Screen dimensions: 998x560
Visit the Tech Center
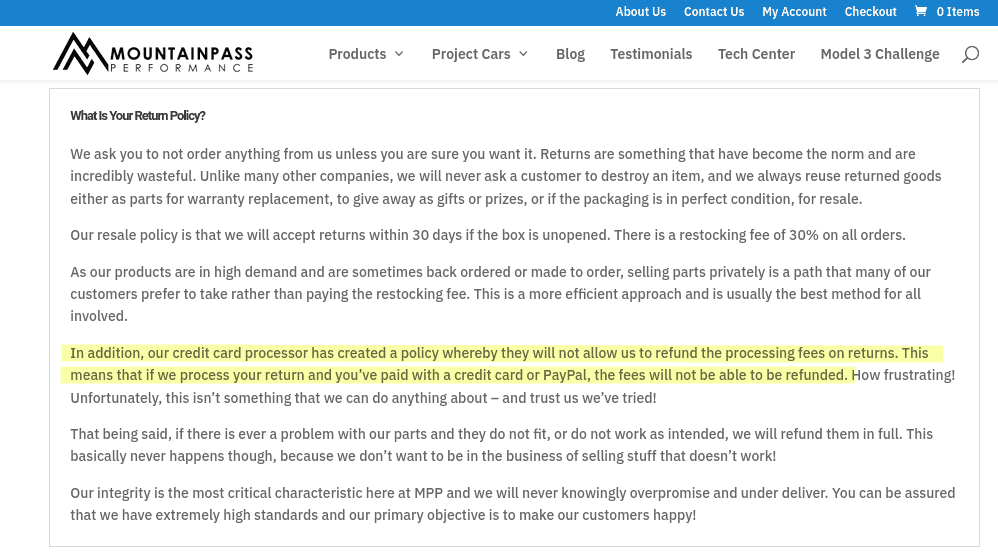tap(756, 54)
